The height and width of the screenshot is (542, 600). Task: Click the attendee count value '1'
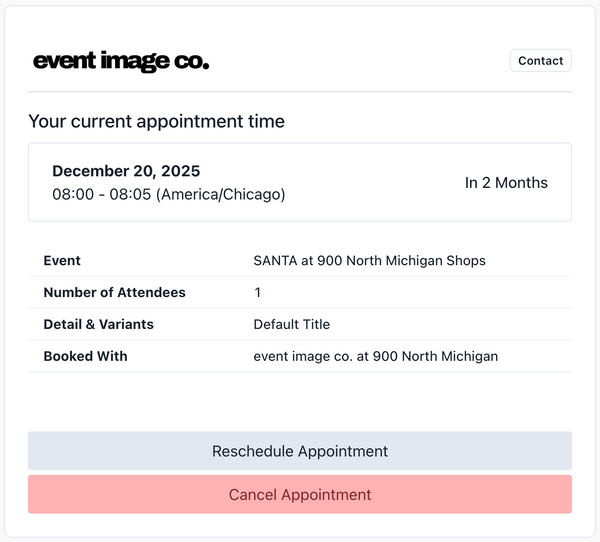tap(257, 292)
